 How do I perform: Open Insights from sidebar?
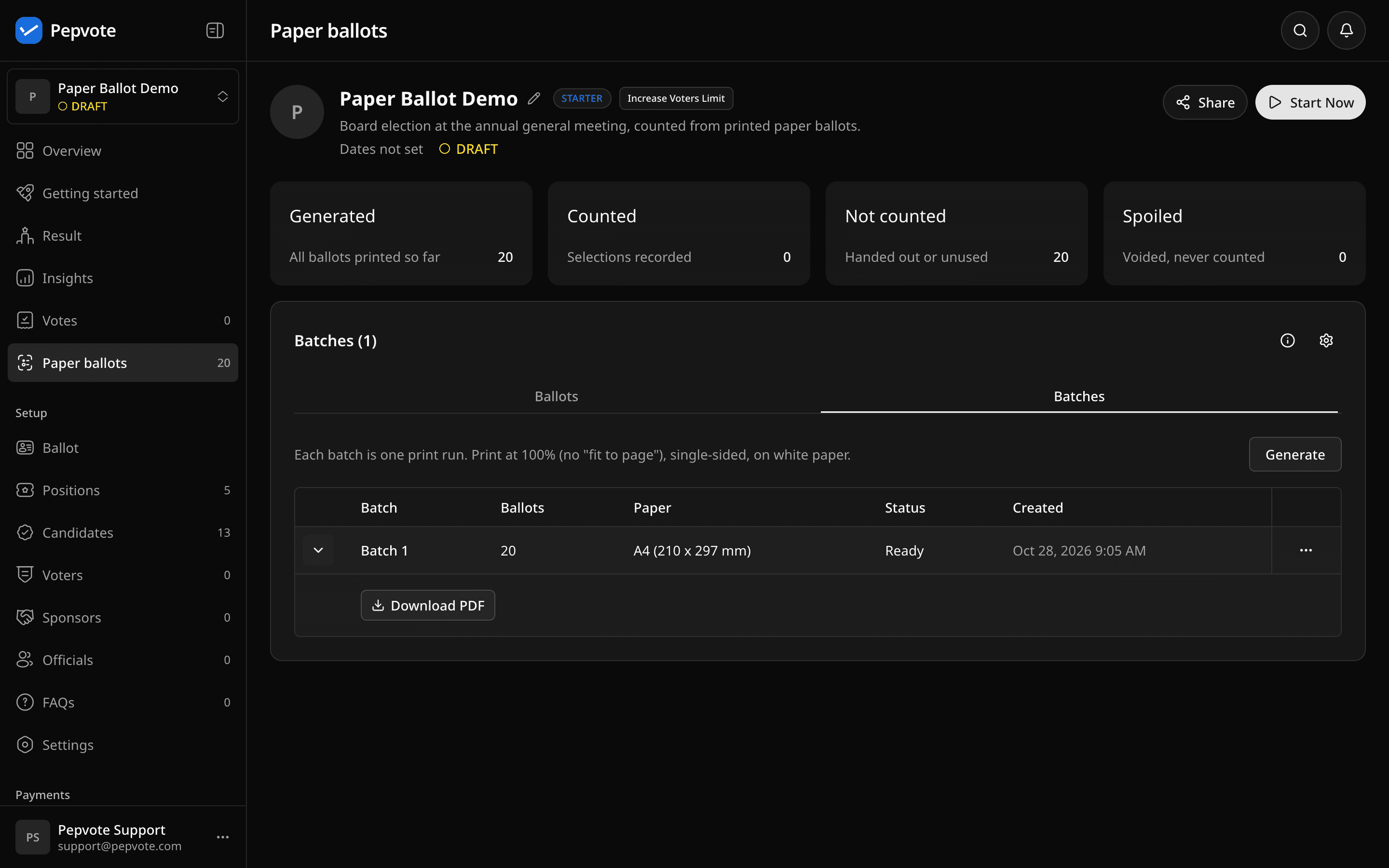[x=123, y=278]
